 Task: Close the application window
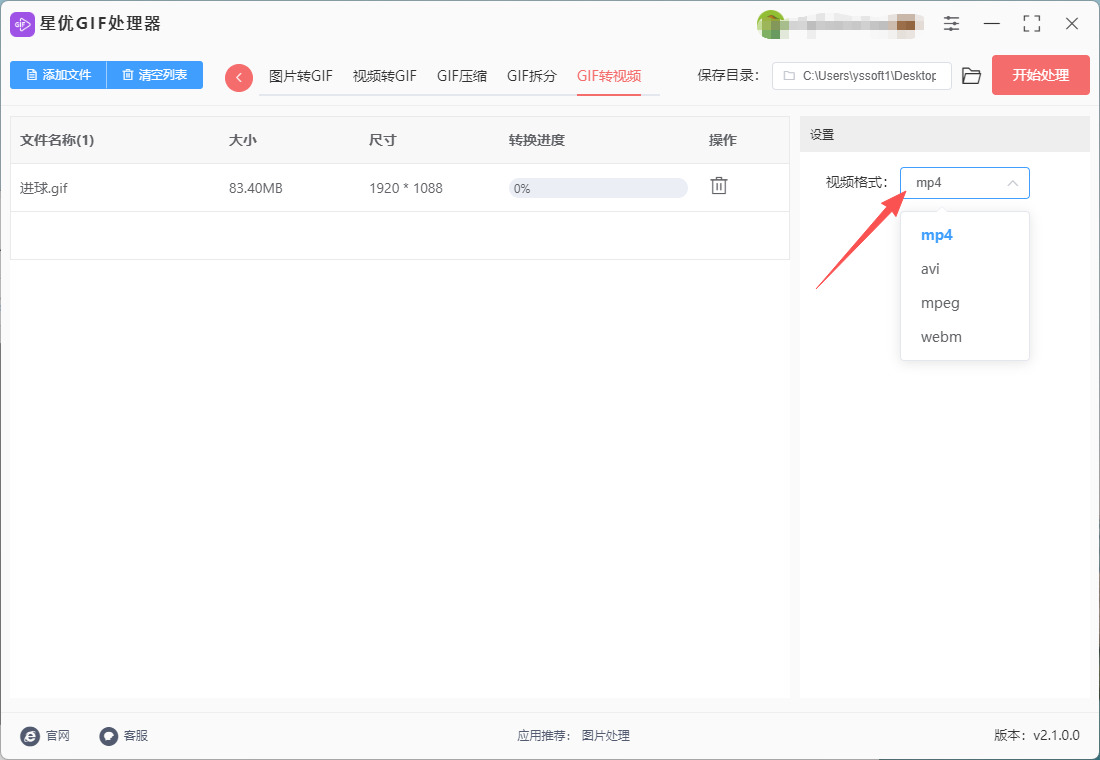tap(1071, 24)
